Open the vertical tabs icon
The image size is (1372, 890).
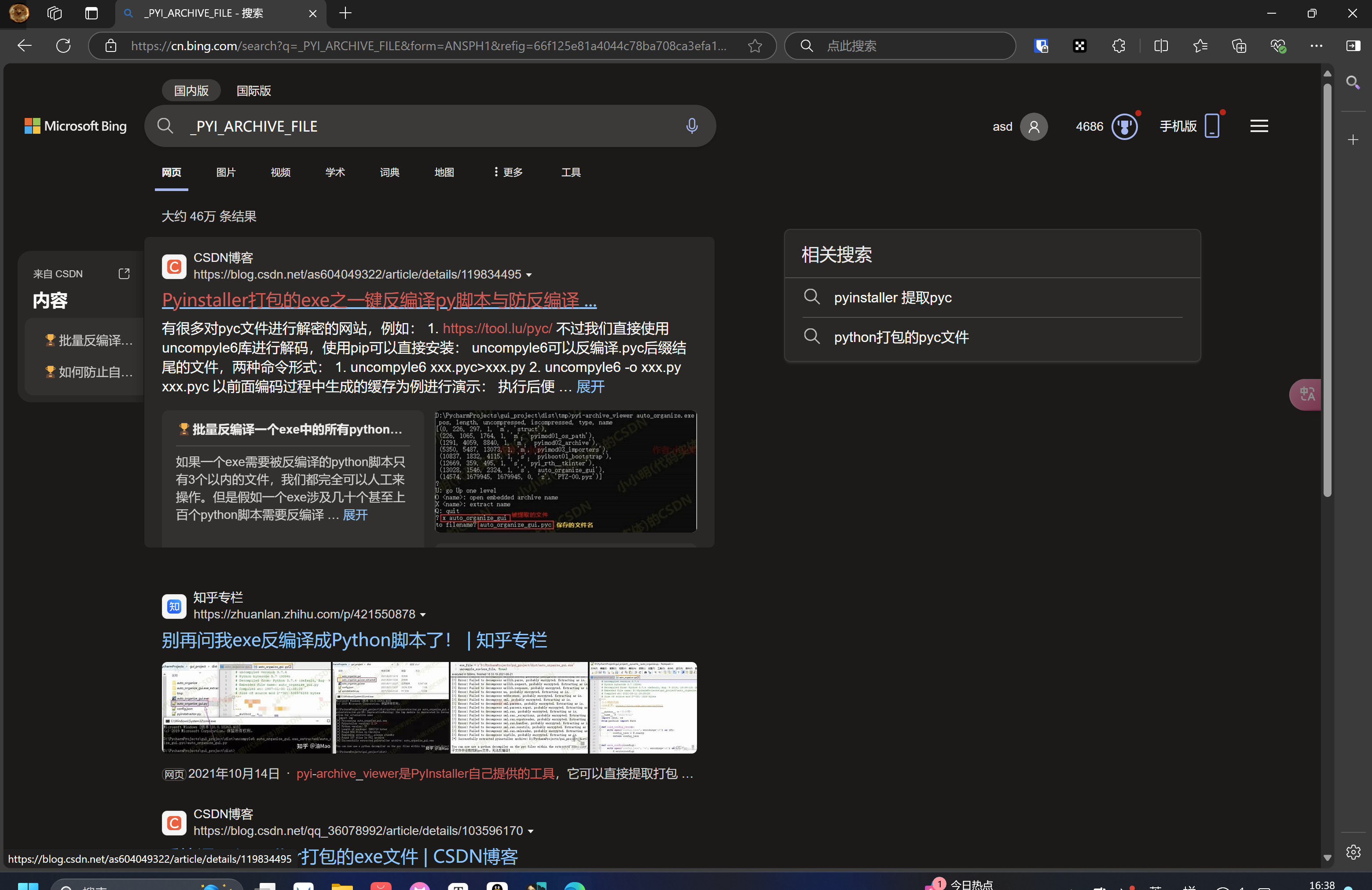[91, 13]
